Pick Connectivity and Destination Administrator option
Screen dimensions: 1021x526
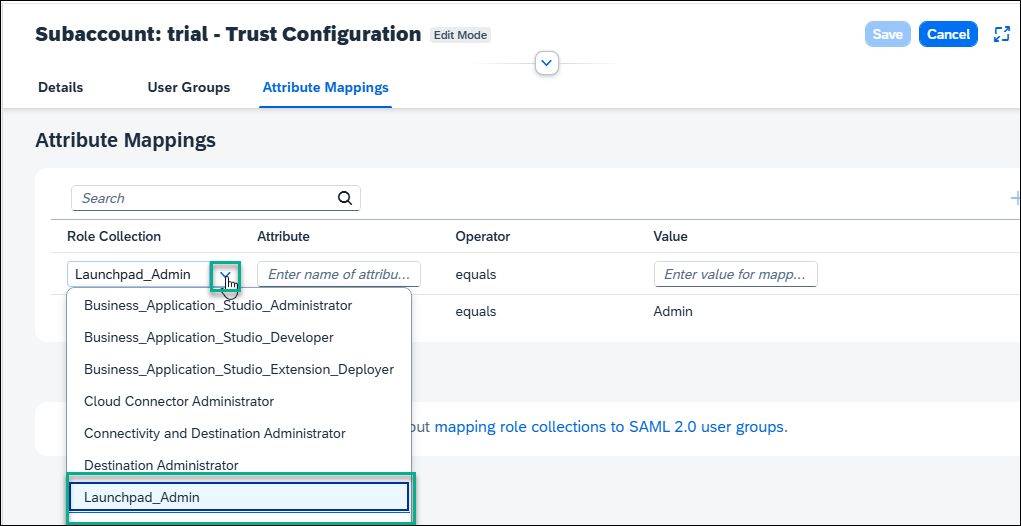pos(239,433)
